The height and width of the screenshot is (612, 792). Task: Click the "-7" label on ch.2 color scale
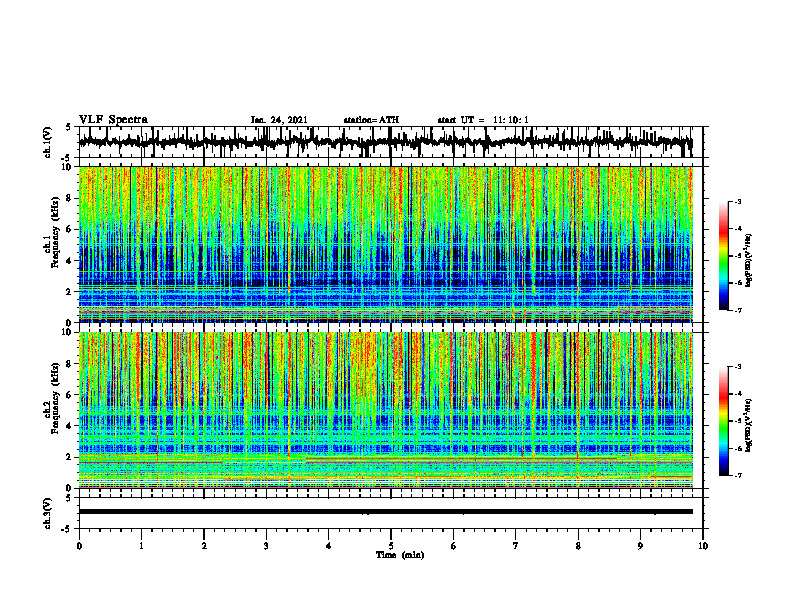[737, 475]
